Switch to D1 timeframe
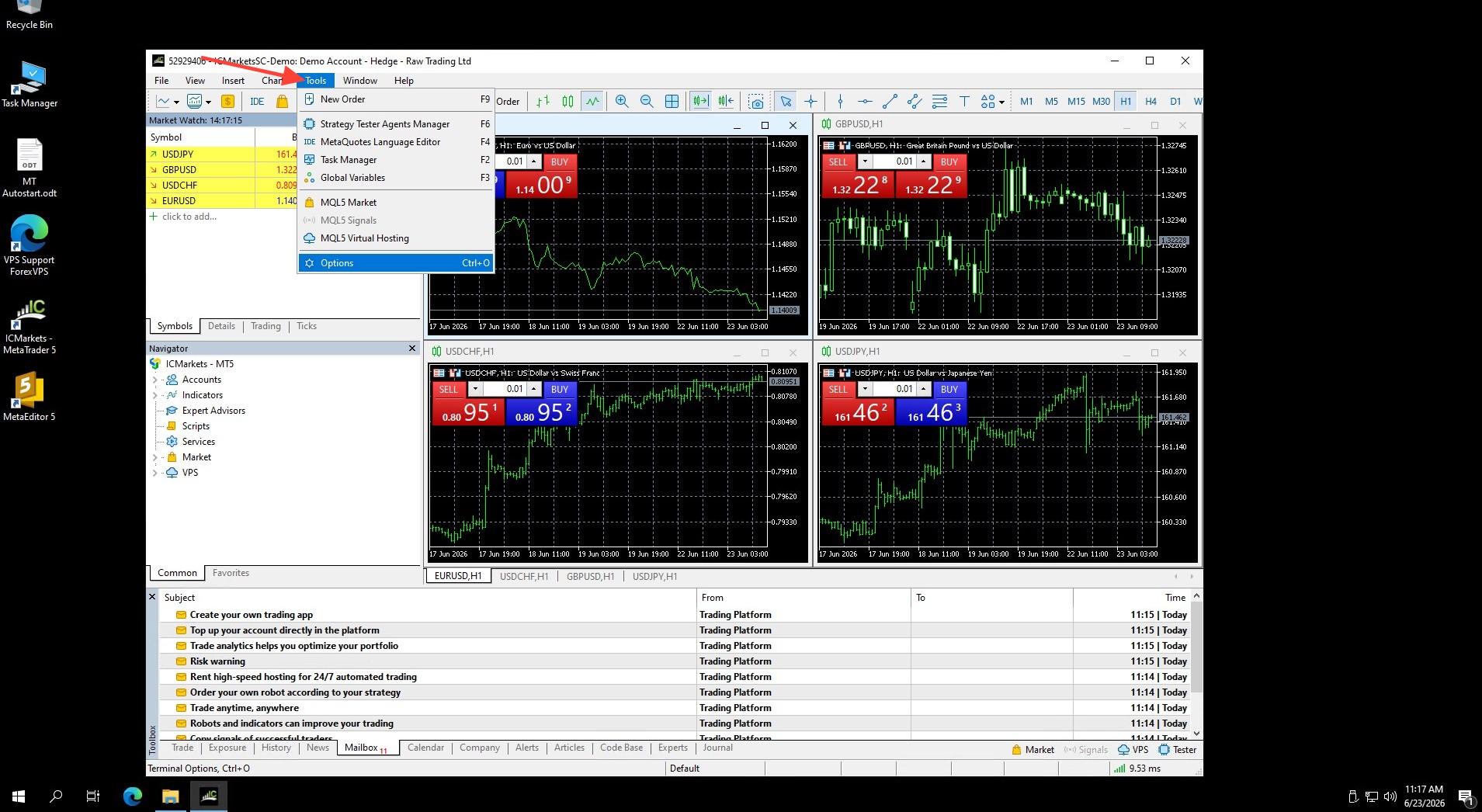 click(1175, 102)
